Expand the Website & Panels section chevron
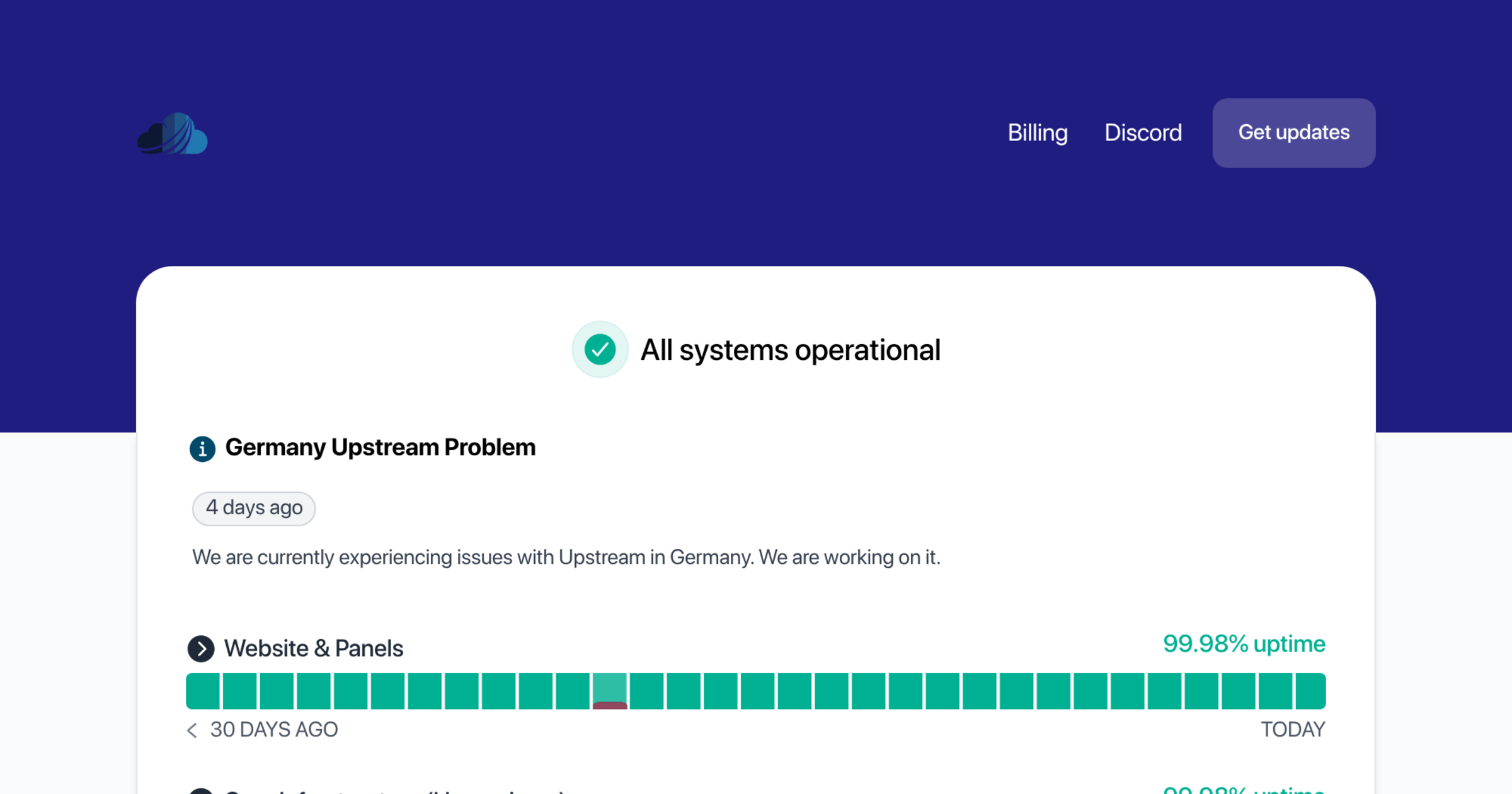The height and width of the screenshot is (794, 1512). (x=201, y=648)
